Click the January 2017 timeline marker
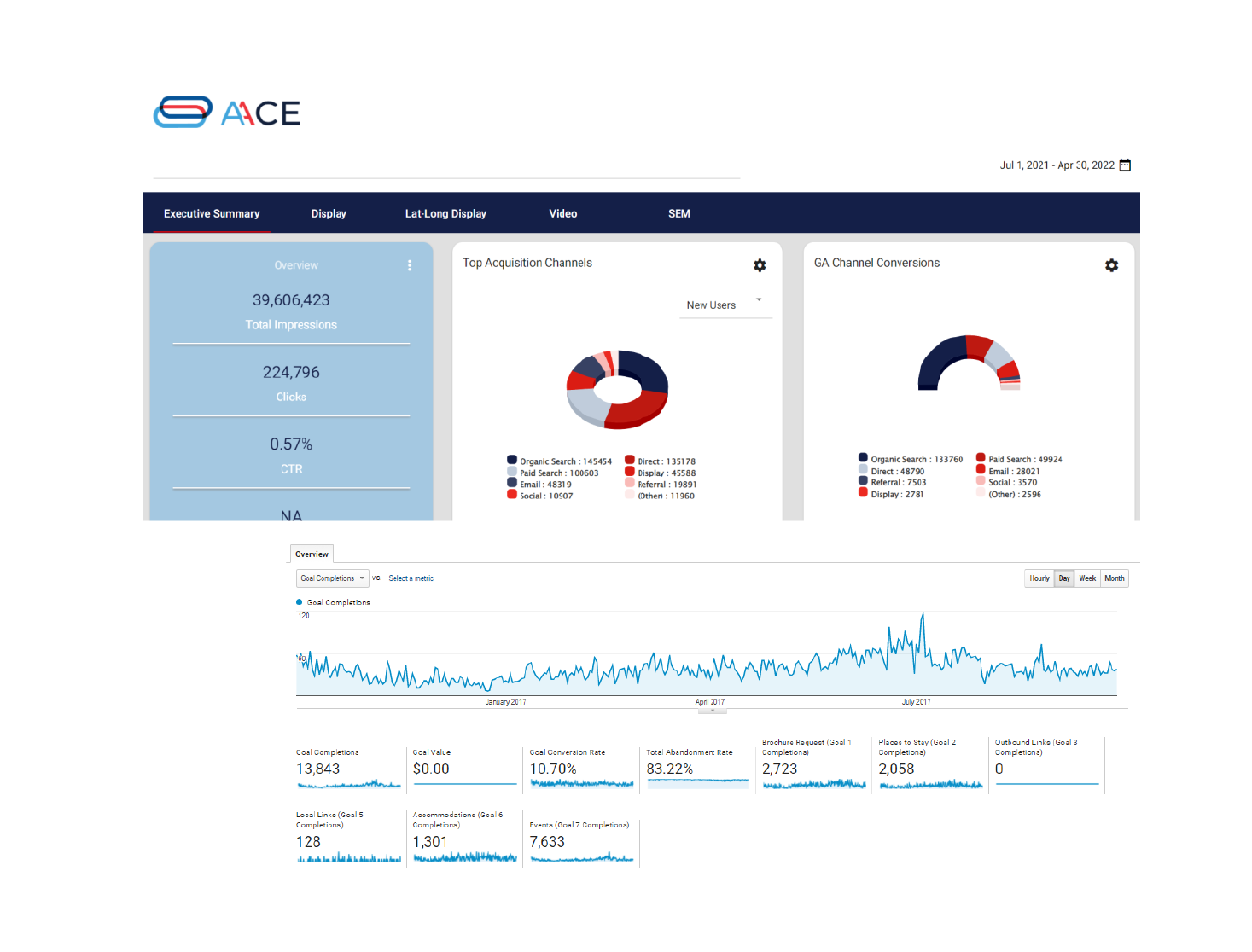Image resolution: width=1252 pixels, height=952 pixels. [x=505, y=702]
